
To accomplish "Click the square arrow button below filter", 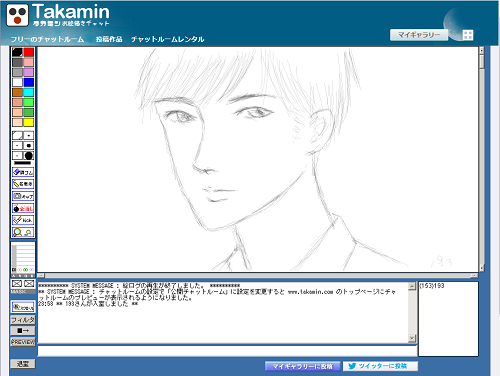I will click(x=23, y=331).
